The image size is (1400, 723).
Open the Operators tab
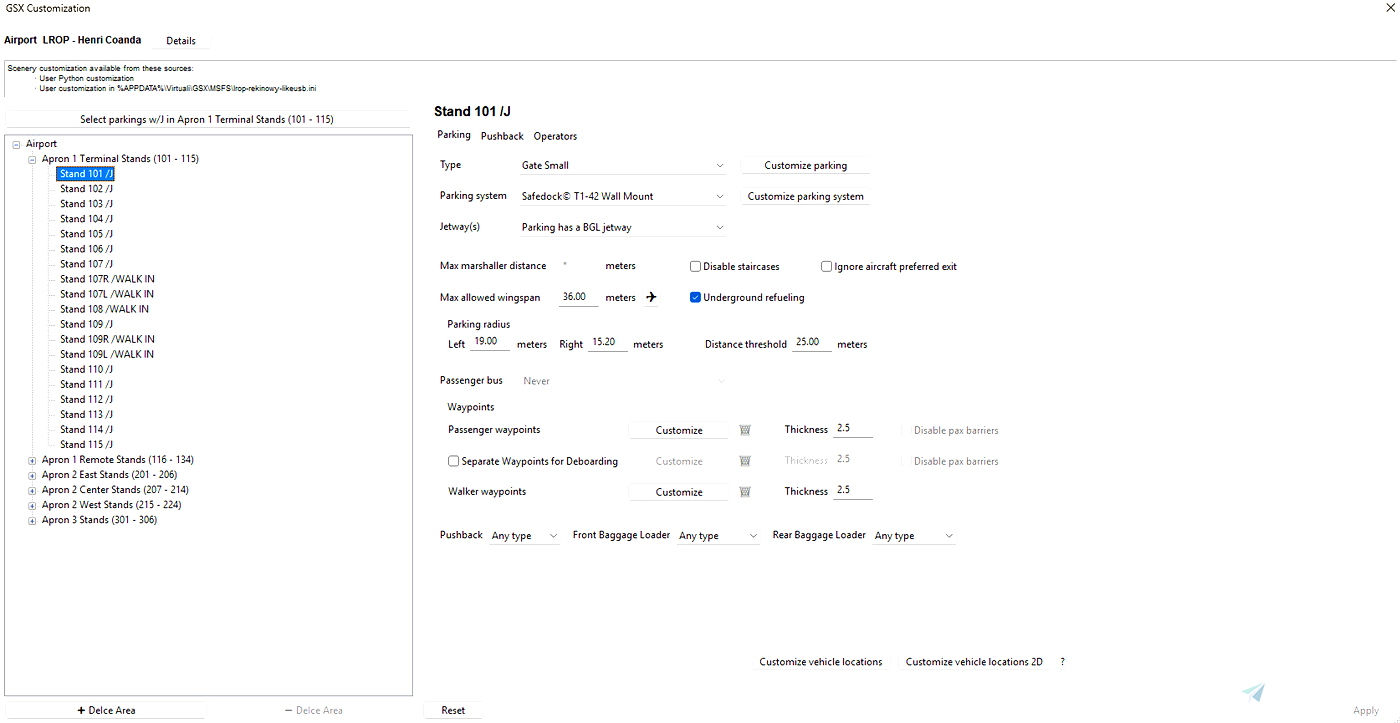point(555,135)
